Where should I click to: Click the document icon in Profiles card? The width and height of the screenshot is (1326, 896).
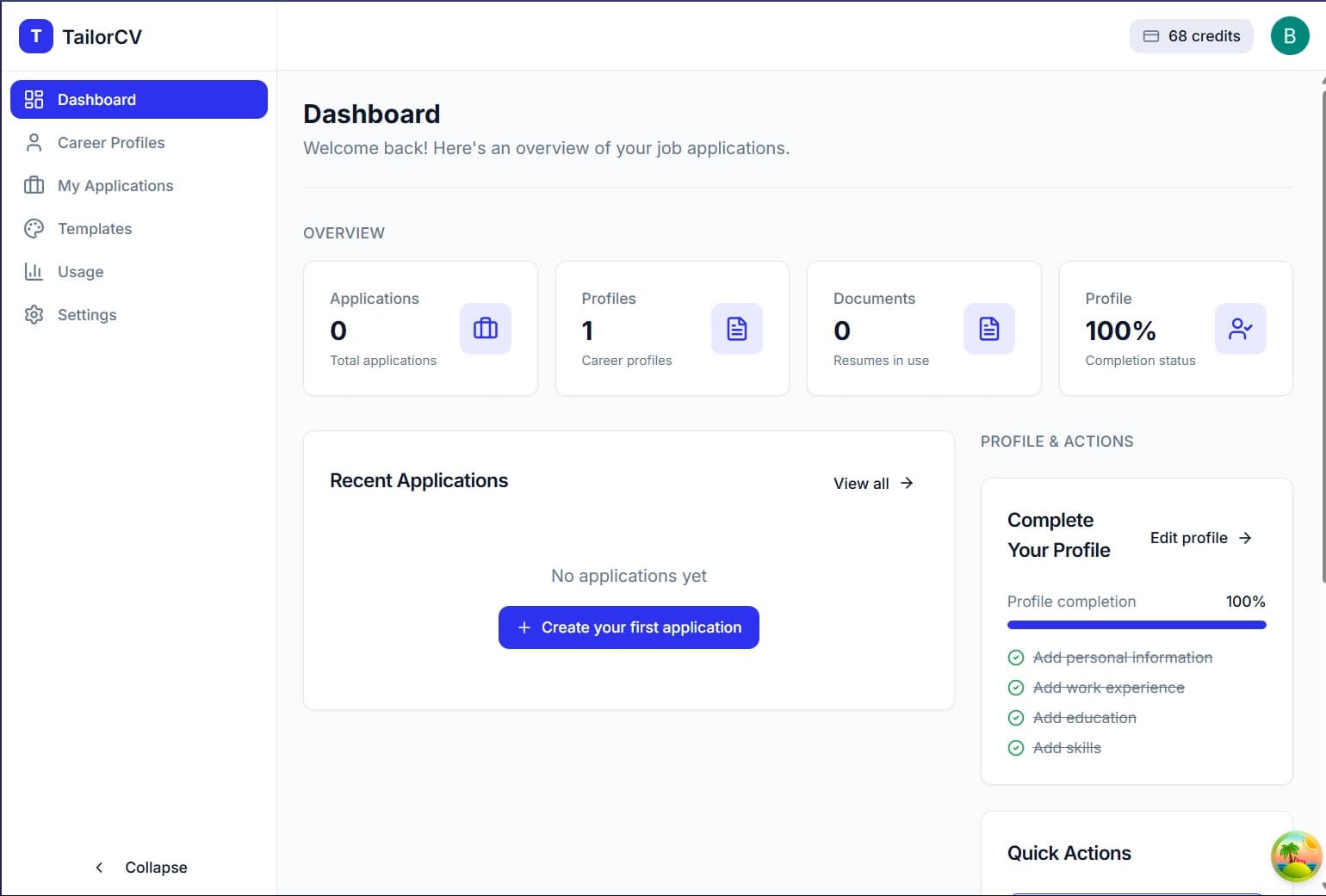click(736, 329)
